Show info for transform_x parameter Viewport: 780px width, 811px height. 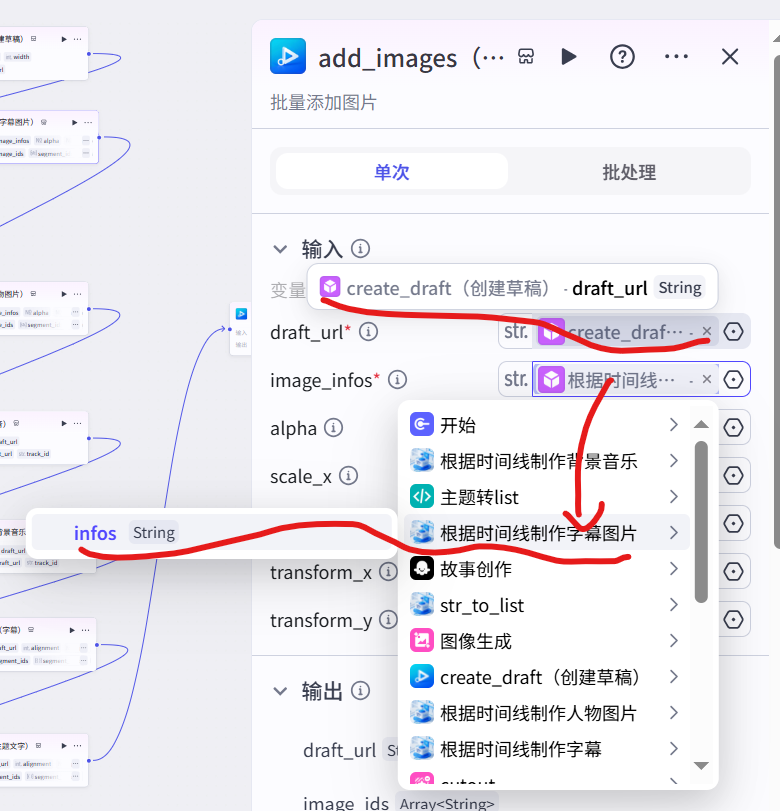tap(388, 572)
